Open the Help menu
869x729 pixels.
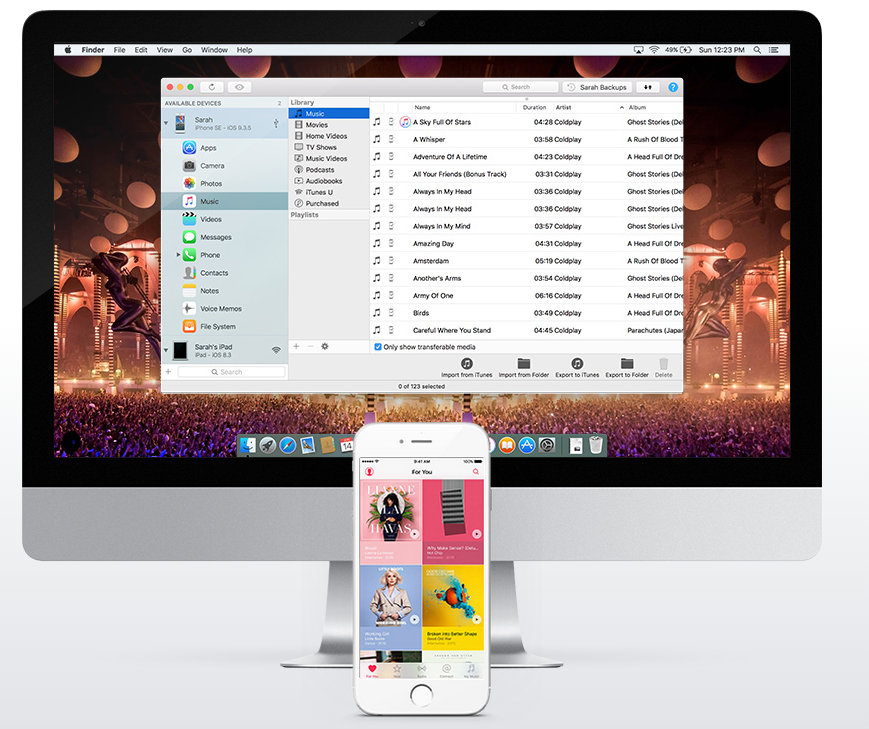pos(244,50)
